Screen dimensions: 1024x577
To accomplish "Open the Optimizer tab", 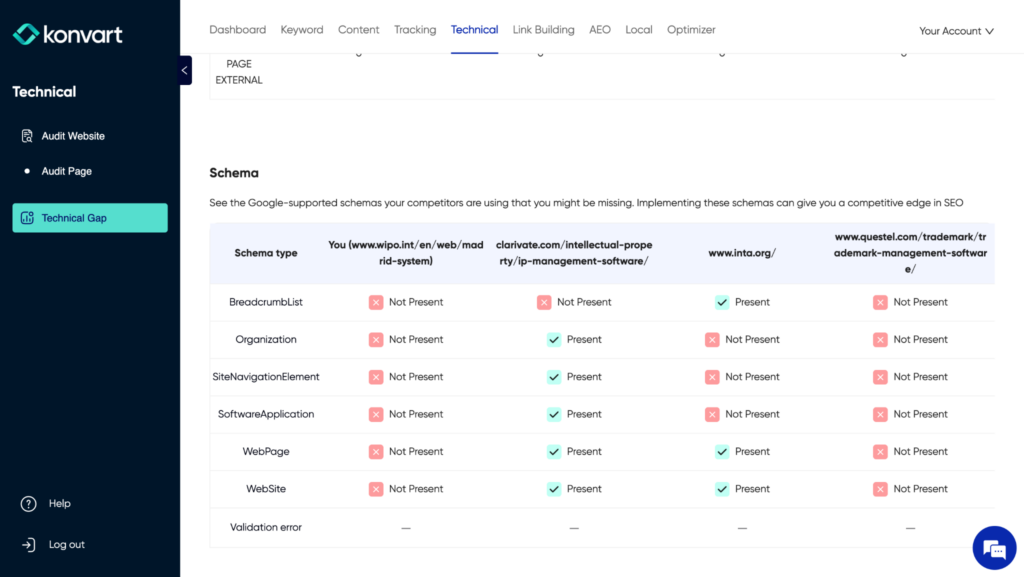I will click(691, 30).
